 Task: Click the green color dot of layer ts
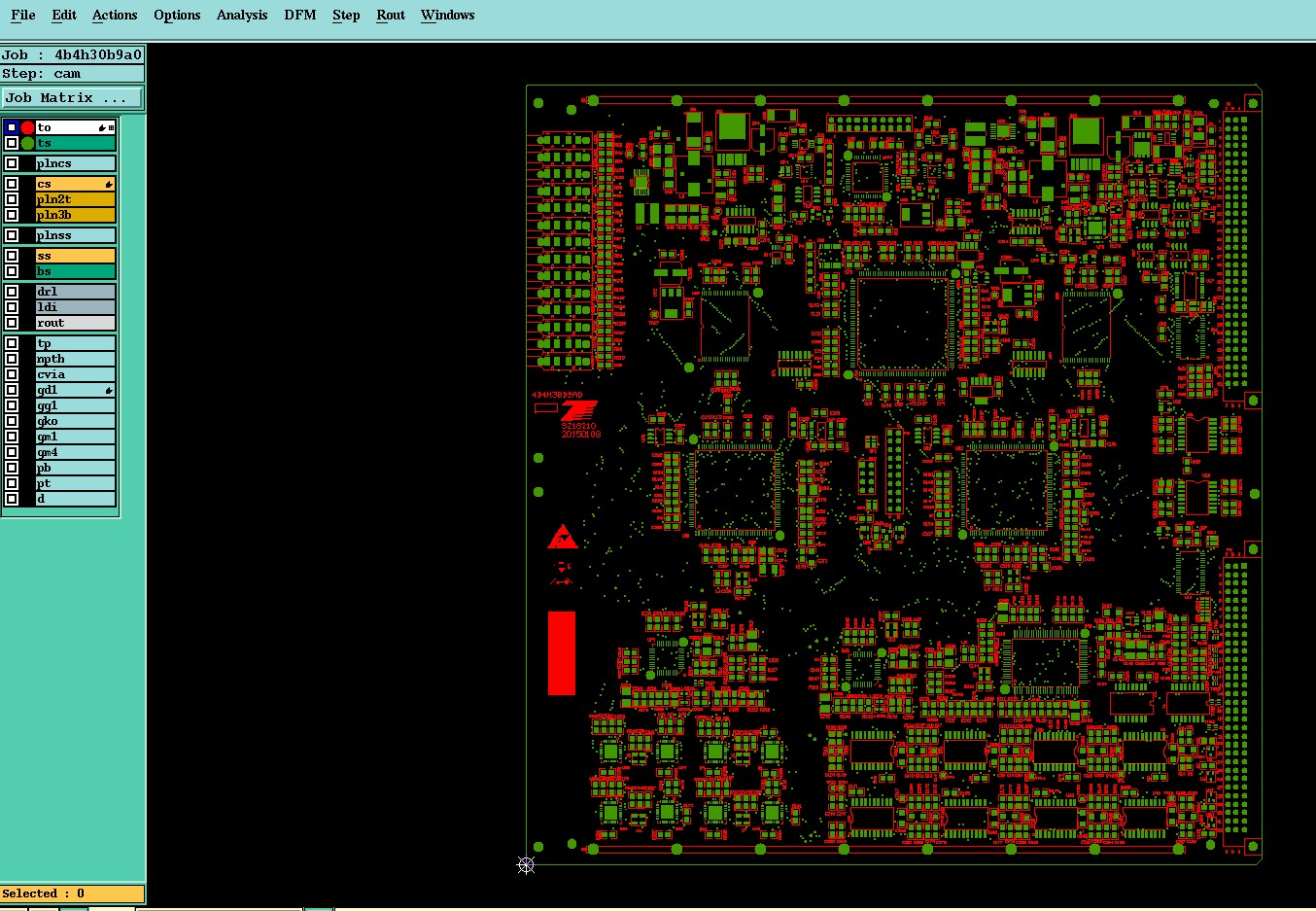coord(27,143)
